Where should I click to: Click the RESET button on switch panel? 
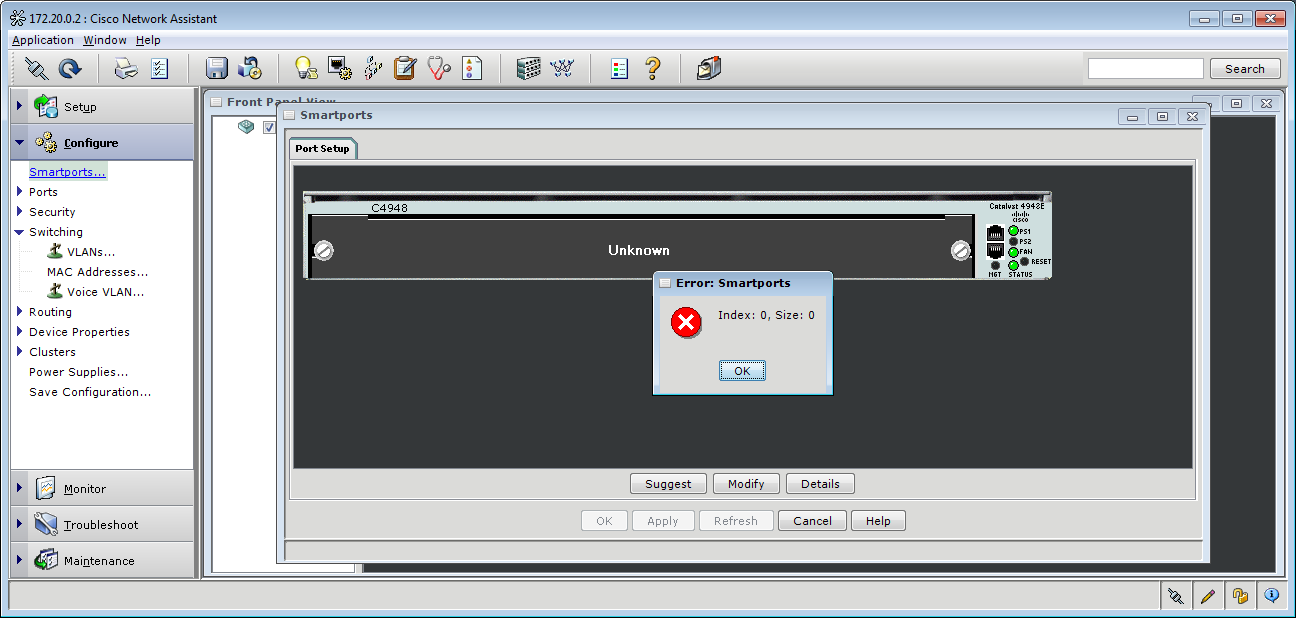(1025, 262)
